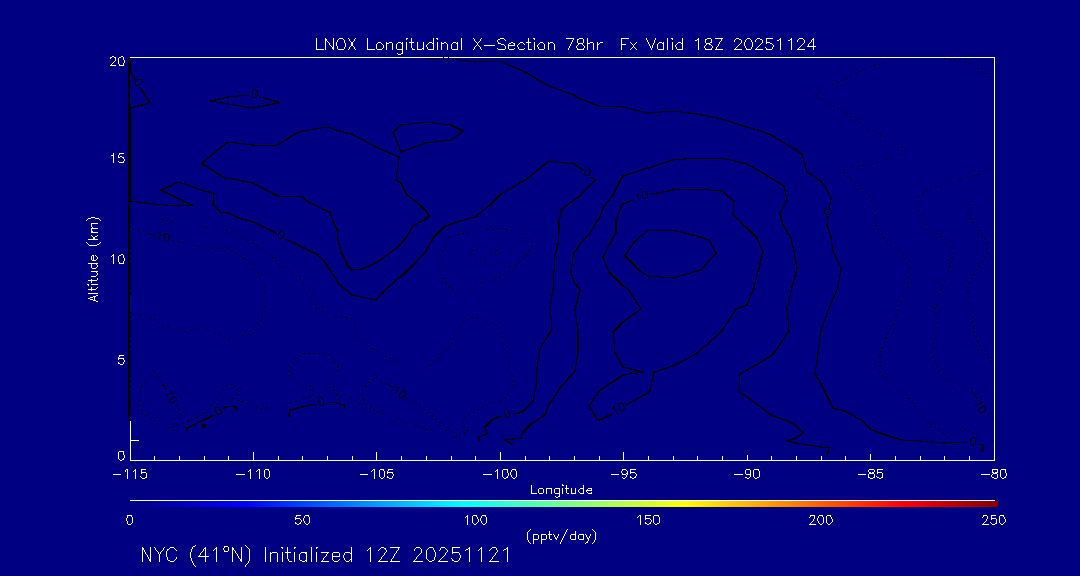
Task: Click the 200 label under the colorbar
Action: [821, 520]
